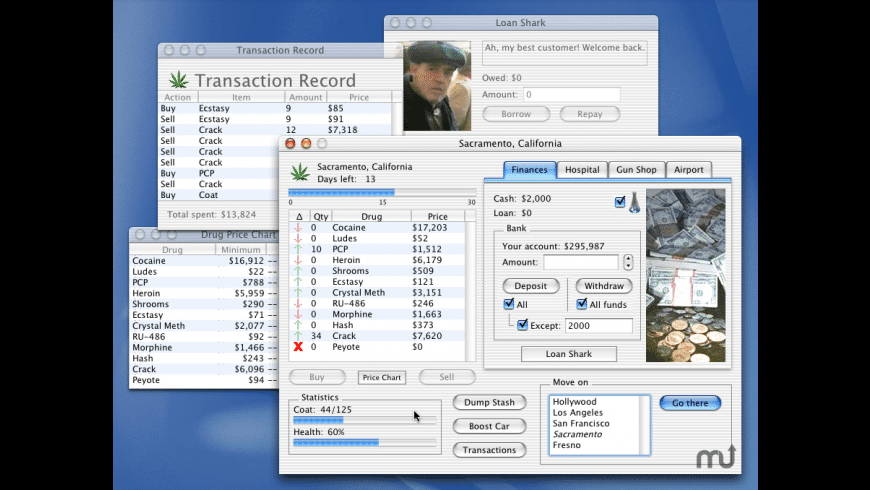Click the Deposit button
Viewport: 870px width, 490px height.
531,286
